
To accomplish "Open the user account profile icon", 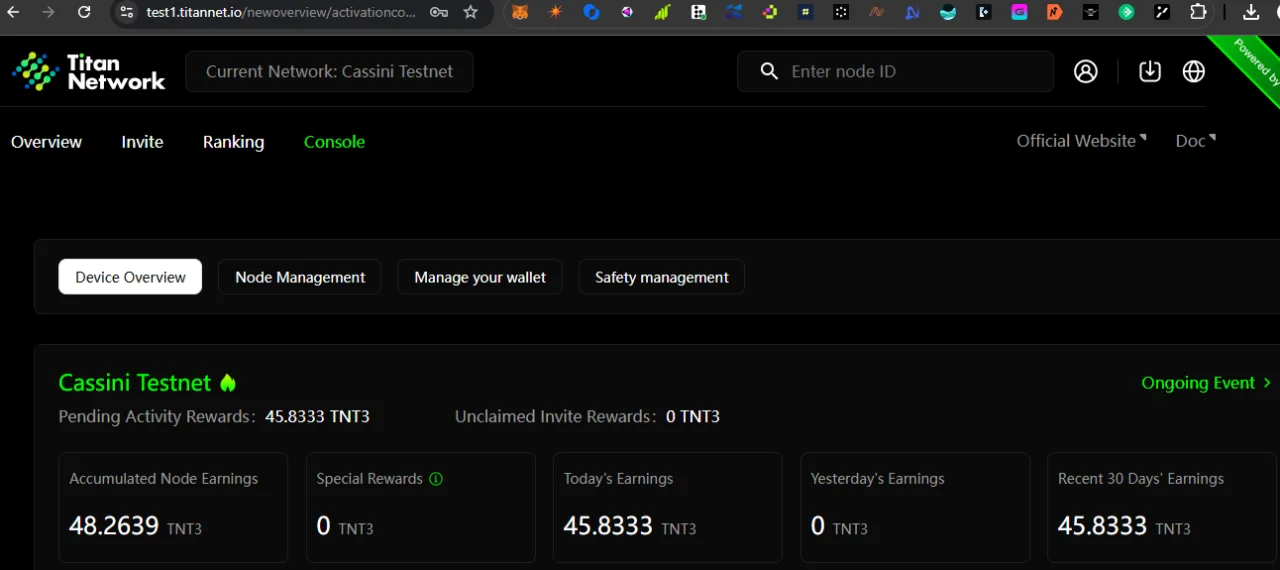I will coord(1086,72).
